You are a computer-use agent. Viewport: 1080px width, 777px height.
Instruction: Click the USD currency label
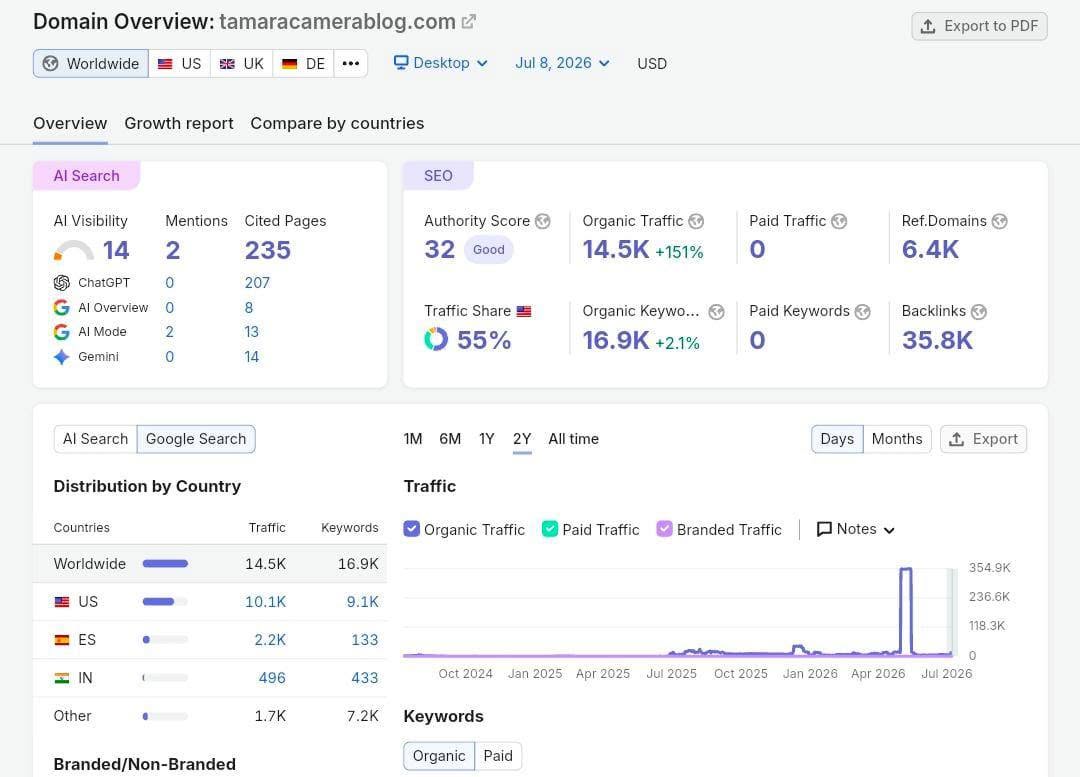click(x=652, y=63)
